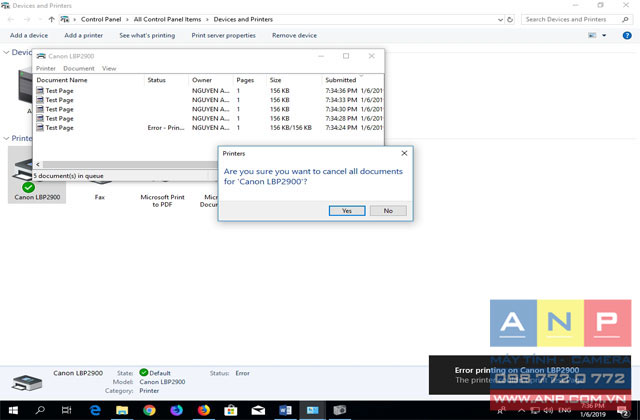Screen dimensions: 640x420
Task: Click No in the Printers dialog
Action: click(x=388, y=211)
